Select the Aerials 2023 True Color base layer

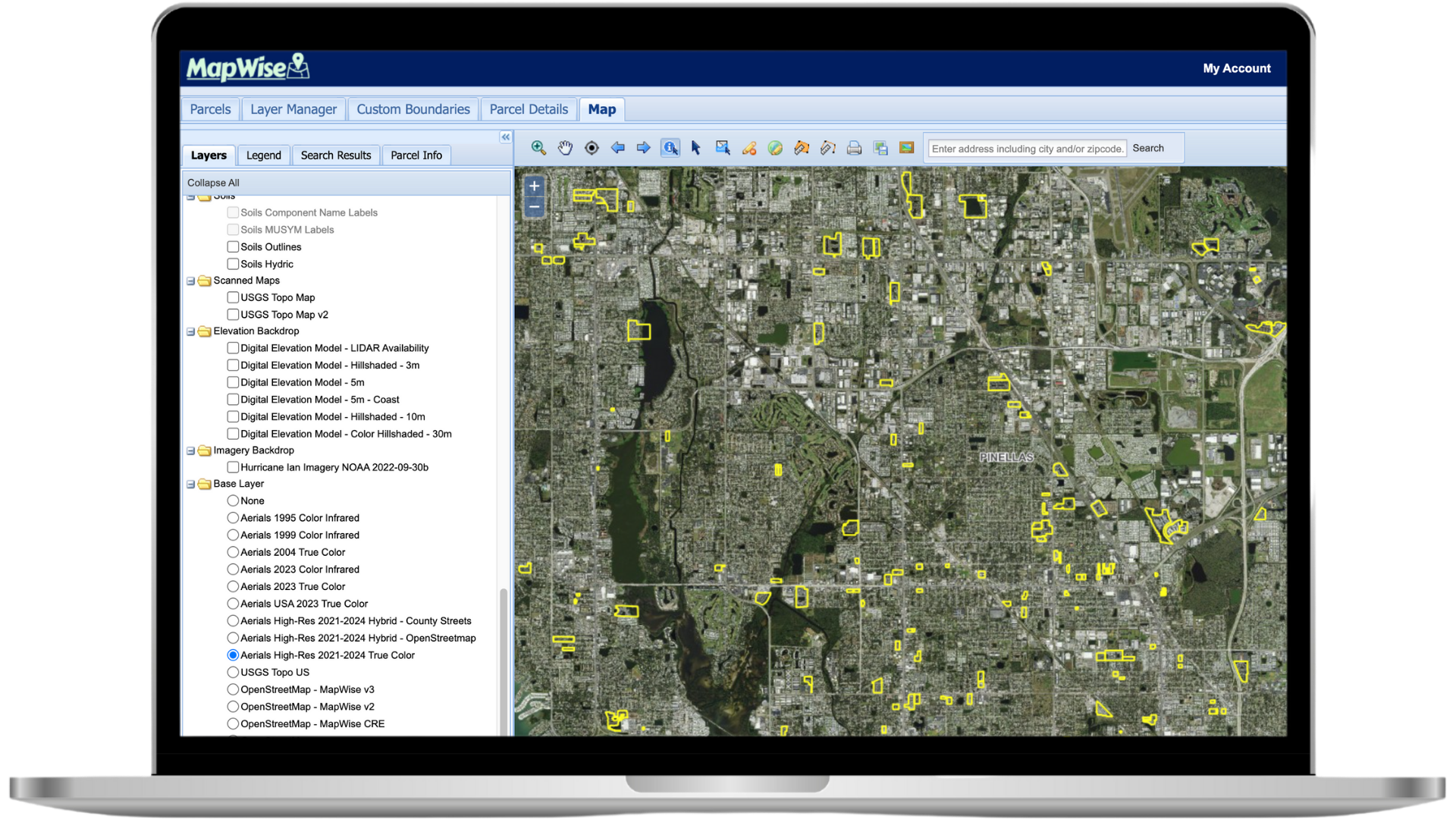click(x=232, y=586)
